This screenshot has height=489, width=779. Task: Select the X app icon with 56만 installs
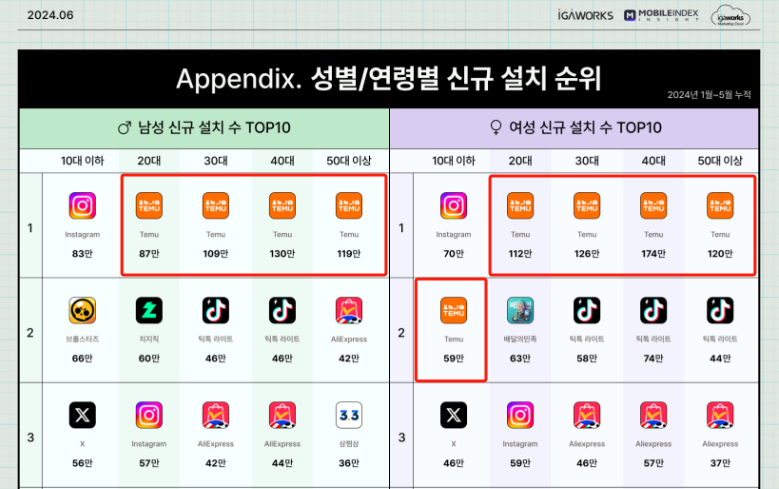click(x=82, y=415)
